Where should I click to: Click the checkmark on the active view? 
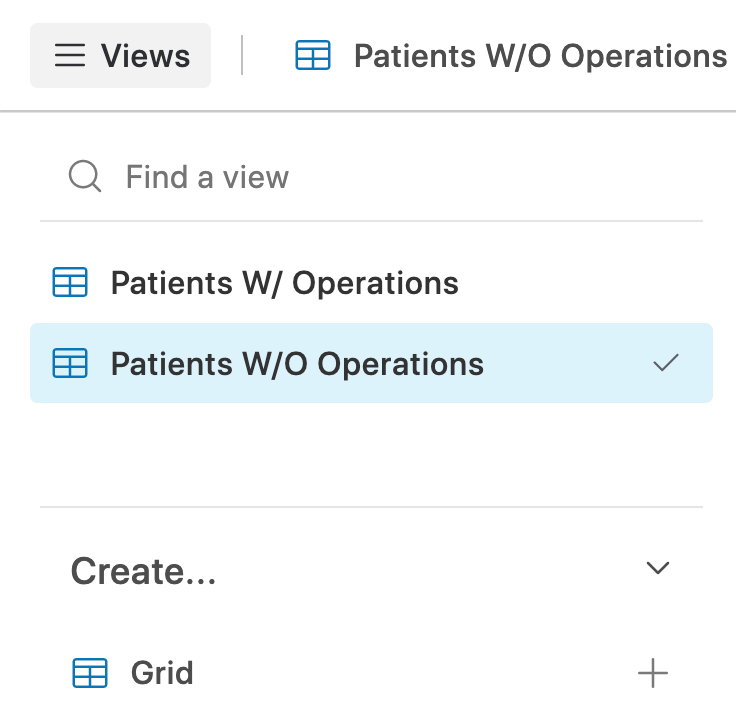pos(666,362)
